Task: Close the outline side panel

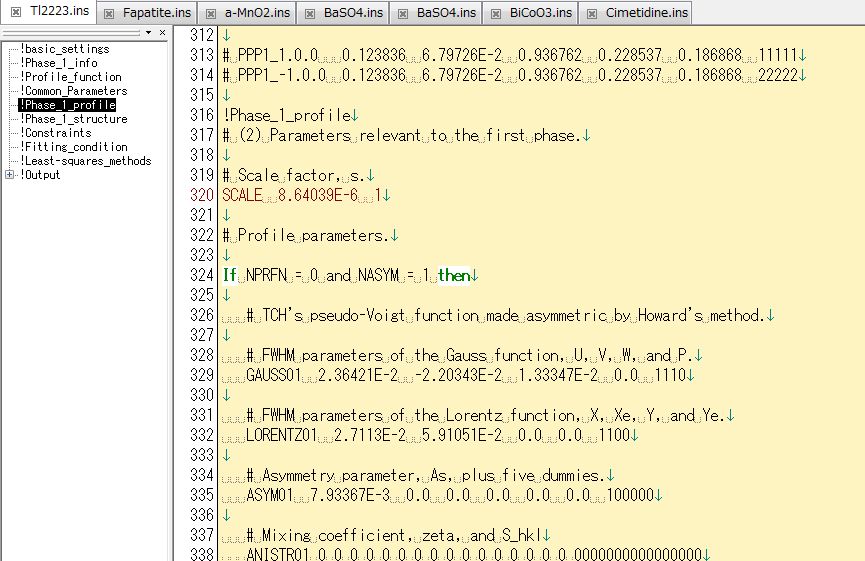Action: tap(162, 33)
